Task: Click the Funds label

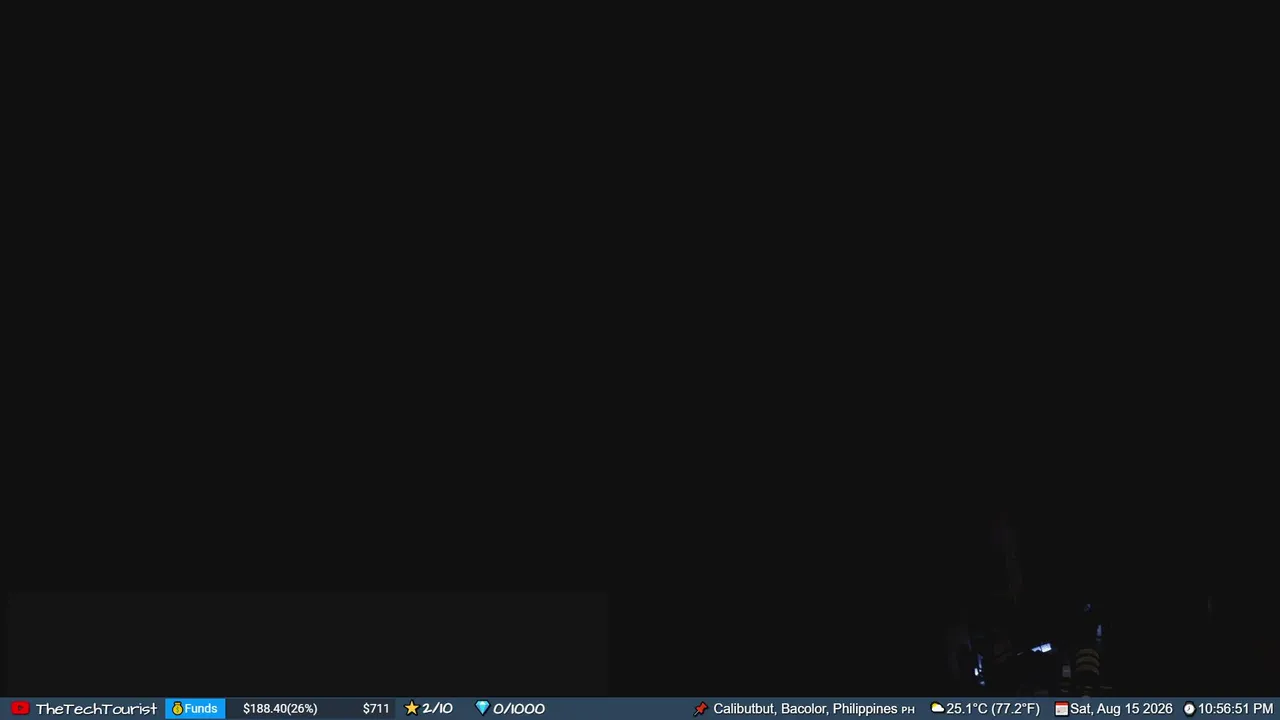Action: [x=201, y=709]
